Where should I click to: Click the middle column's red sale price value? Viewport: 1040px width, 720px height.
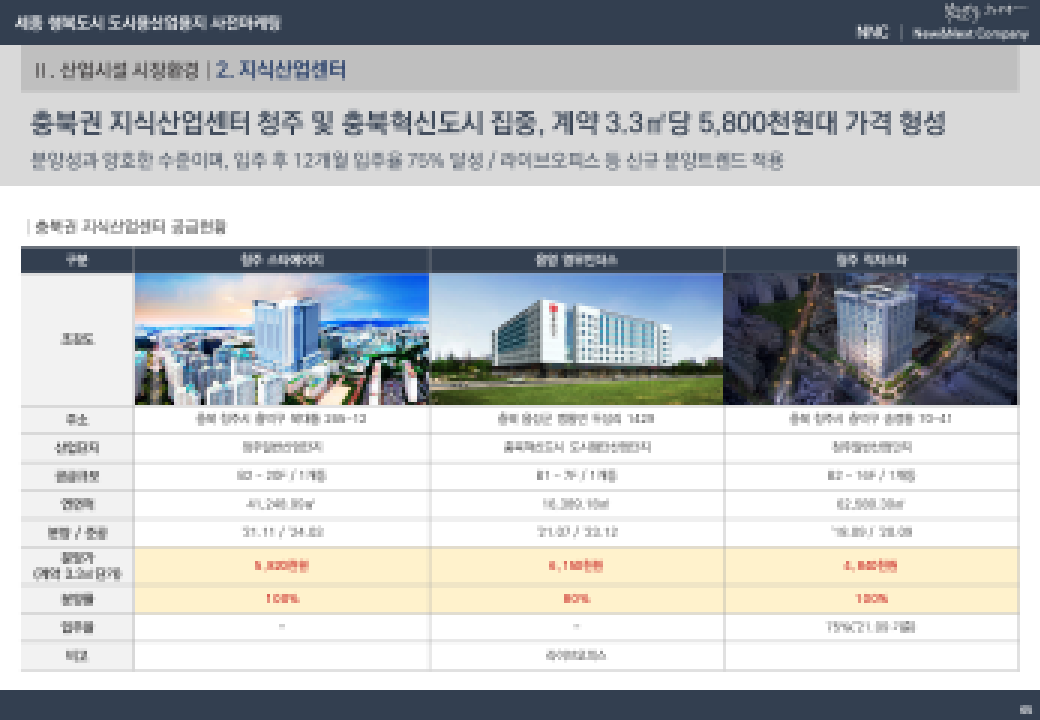click(x=576, y=566)
